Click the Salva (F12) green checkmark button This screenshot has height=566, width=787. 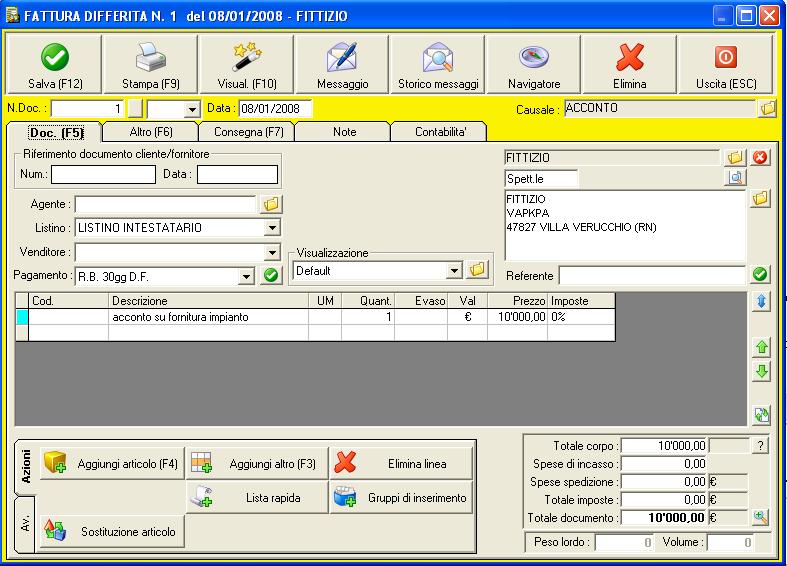coord(55,64)
